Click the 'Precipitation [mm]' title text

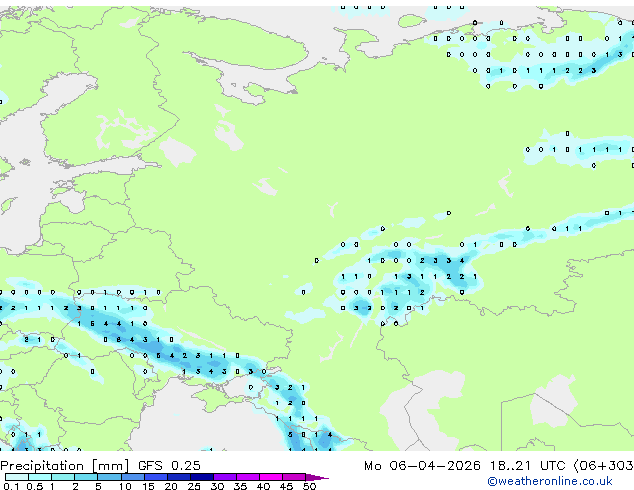coord(65,466)
